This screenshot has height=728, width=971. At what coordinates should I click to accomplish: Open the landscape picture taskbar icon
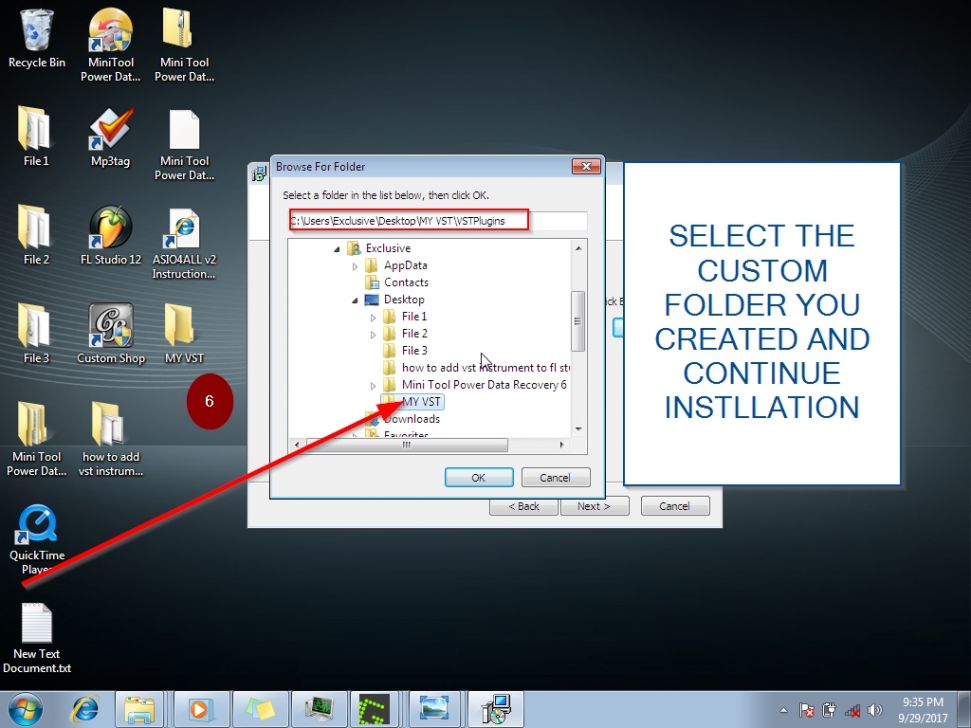434,709
